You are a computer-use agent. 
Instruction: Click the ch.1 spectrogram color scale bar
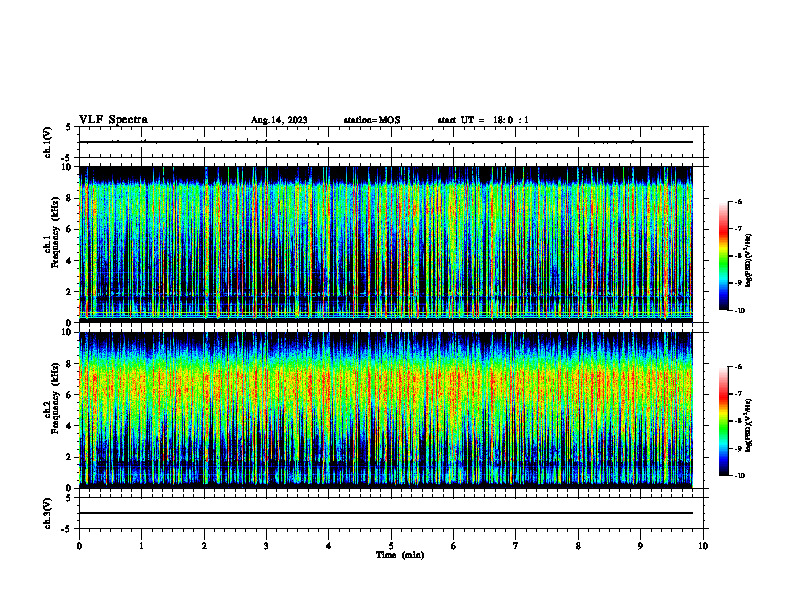(x=723, y=256)
